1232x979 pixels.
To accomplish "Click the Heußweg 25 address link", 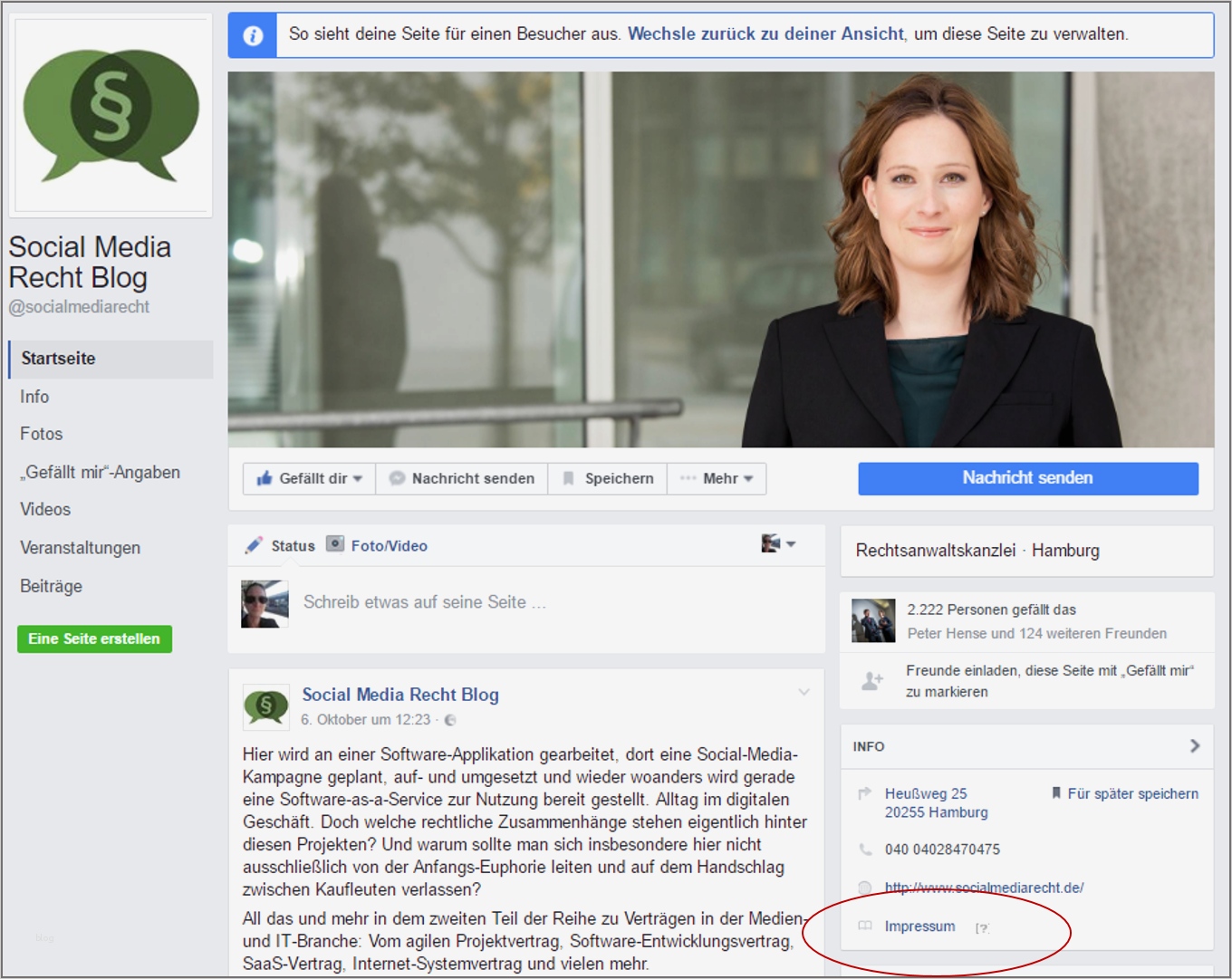I will (x=936, y=803).
